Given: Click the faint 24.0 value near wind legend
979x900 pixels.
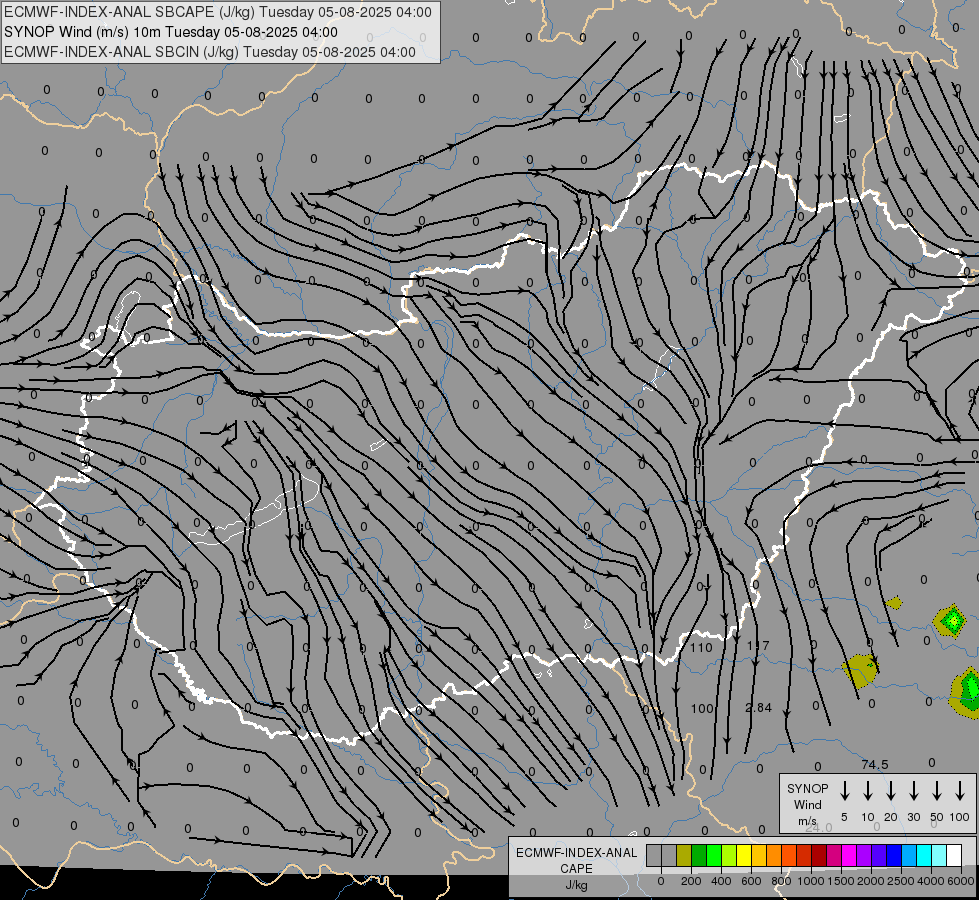Looking at the screenshot, I should [x=819, y=828].
